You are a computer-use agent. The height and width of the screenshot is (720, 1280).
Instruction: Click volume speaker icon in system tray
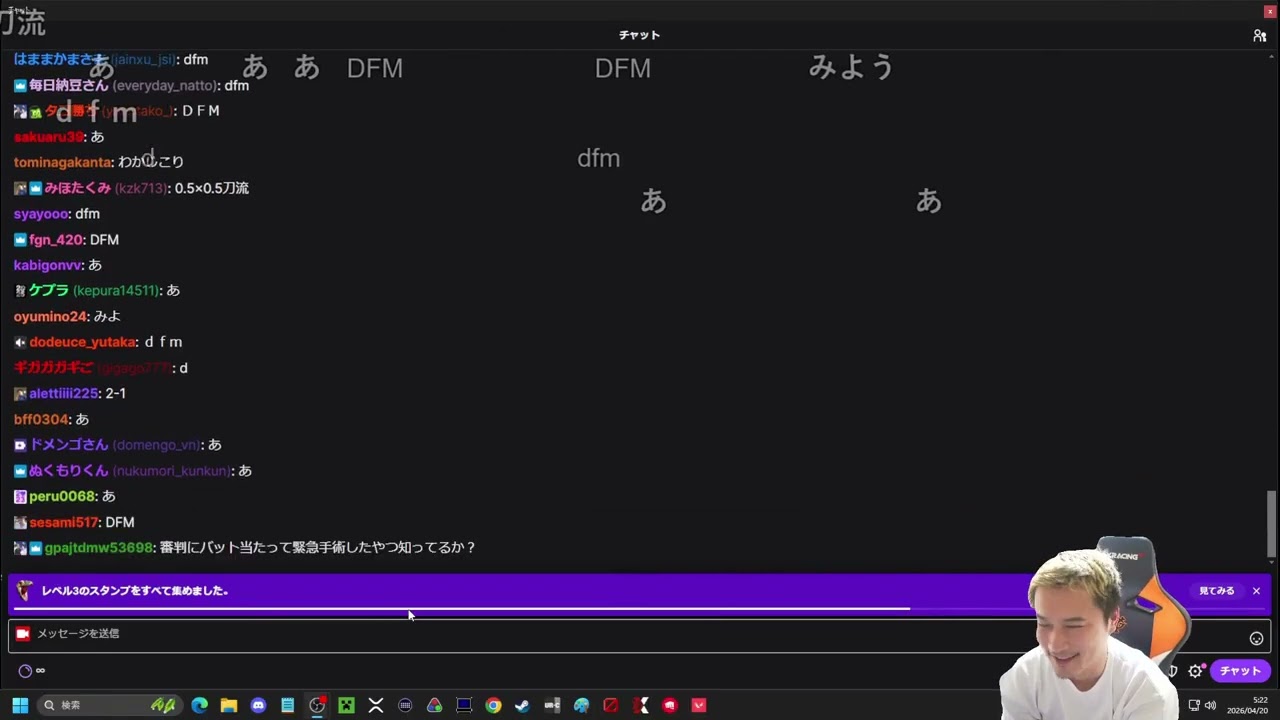[x=1211, y=705]
